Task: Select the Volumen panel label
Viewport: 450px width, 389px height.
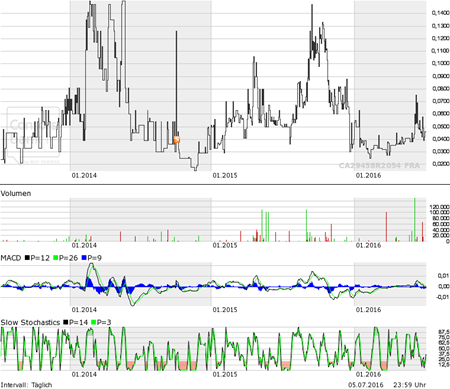Action: point(16,193)
